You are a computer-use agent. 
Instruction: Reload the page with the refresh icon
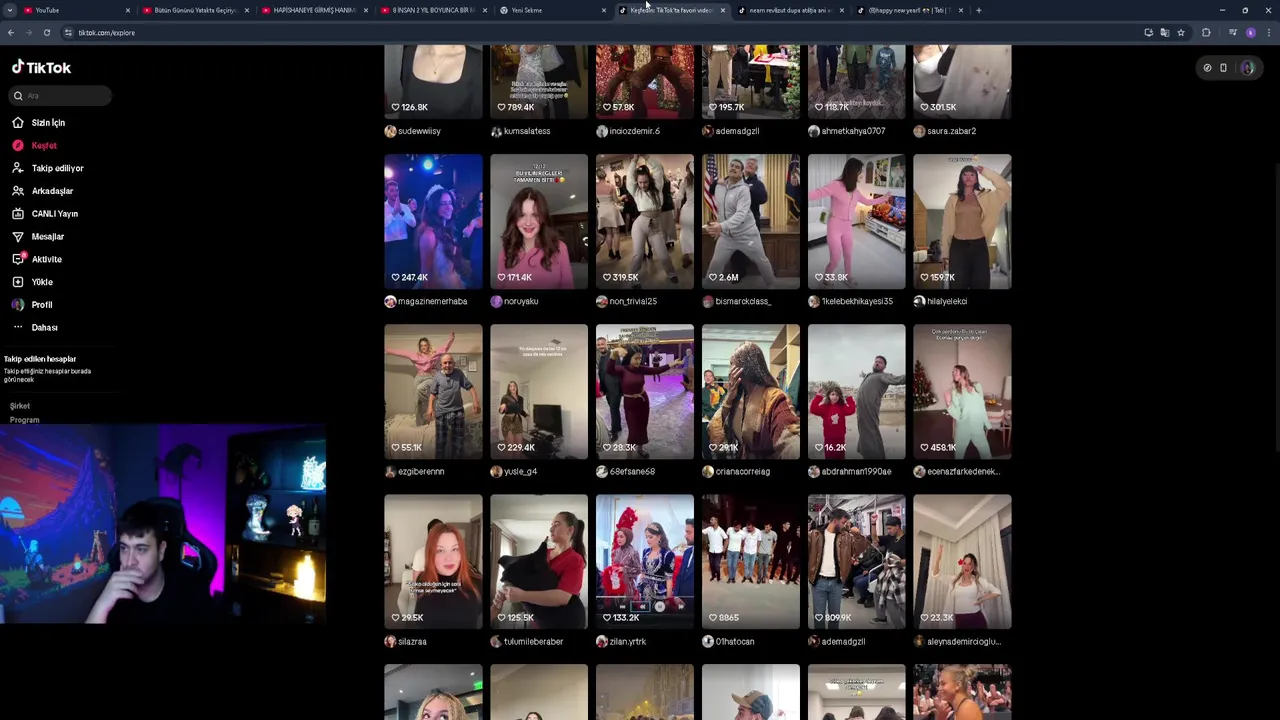[46, 33]
